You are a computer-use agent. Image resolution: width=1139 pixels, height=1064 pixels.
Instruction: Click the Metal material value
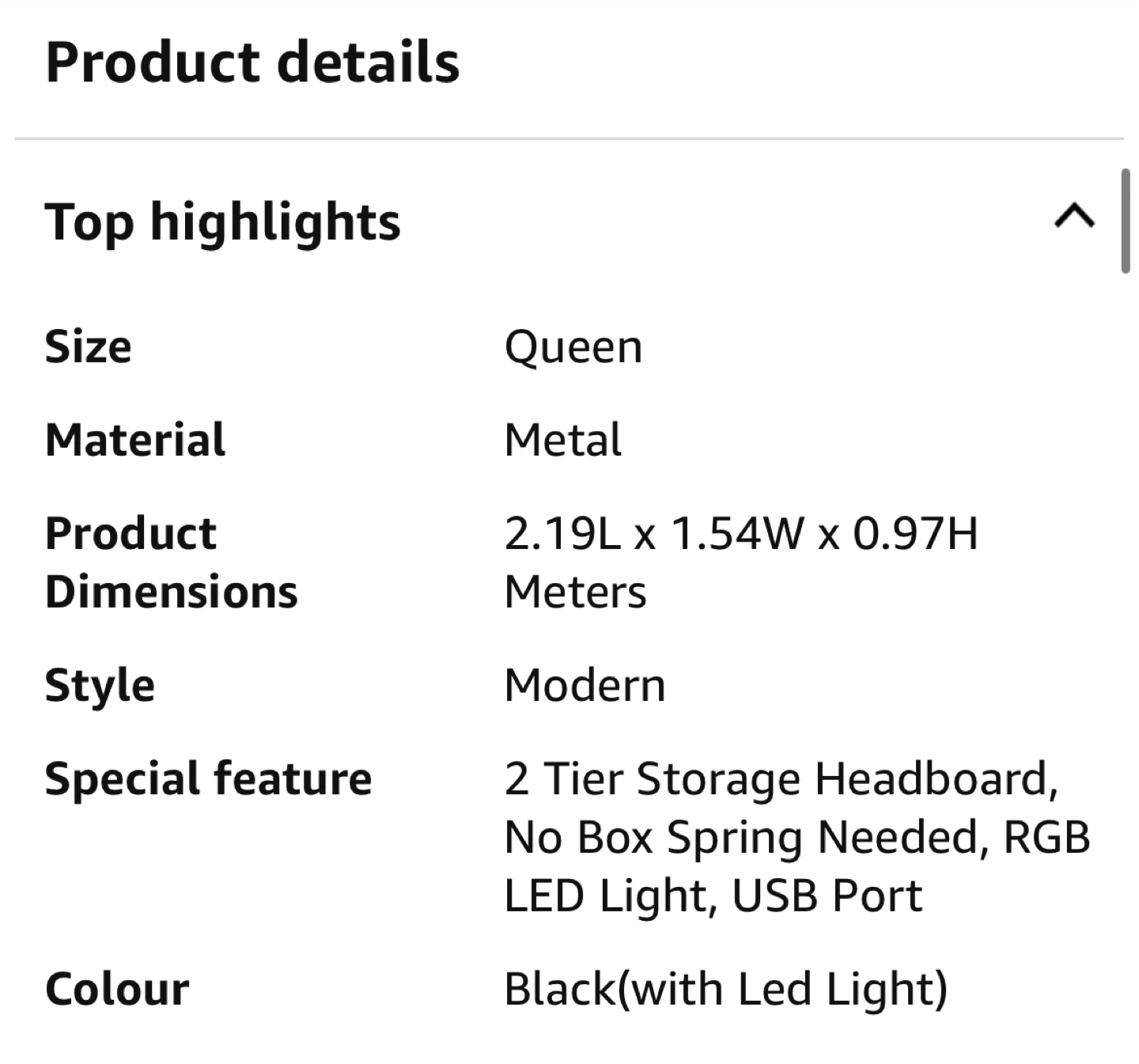point(563,440)
